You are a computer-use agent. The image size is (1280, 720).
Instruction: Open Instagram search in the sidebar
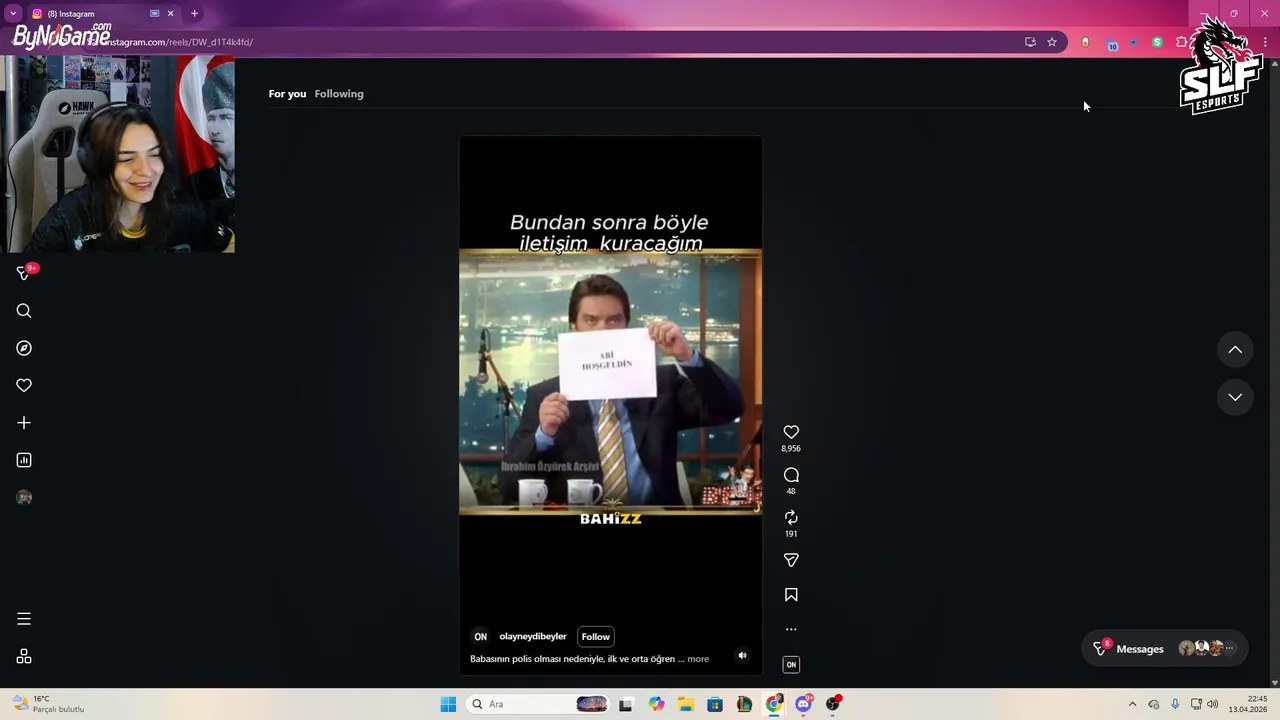(24, 311)
